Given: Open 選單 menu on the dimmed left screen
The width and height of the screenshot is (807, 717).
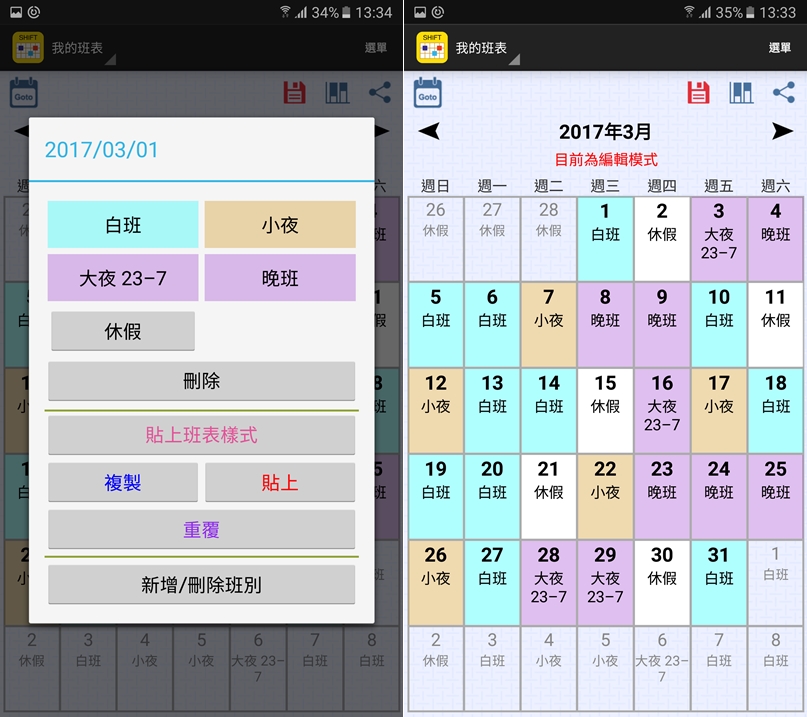Looking at the screenshot, I should click(x=376, y=48).
